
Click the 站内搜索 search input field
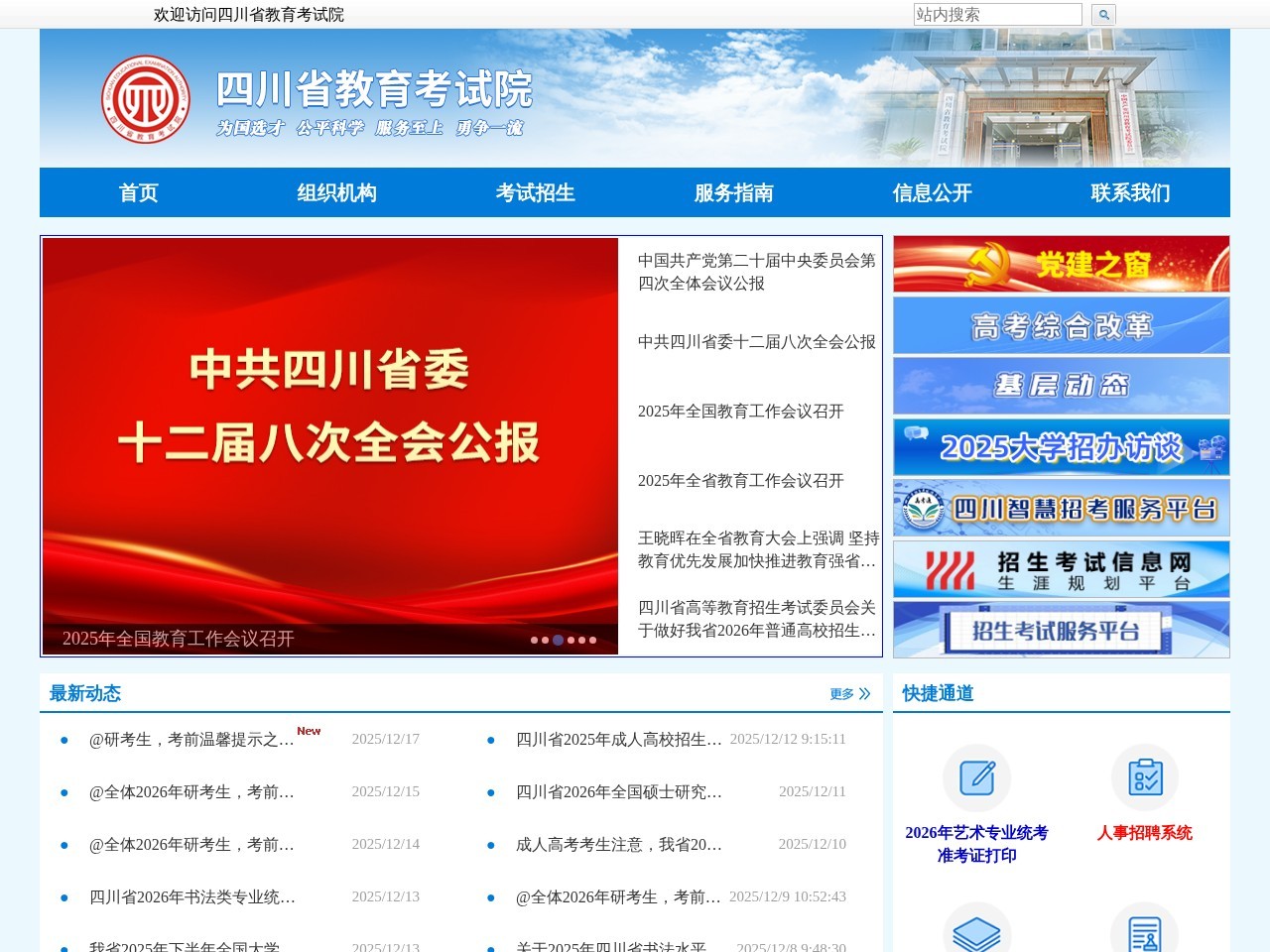coord(997,14)
